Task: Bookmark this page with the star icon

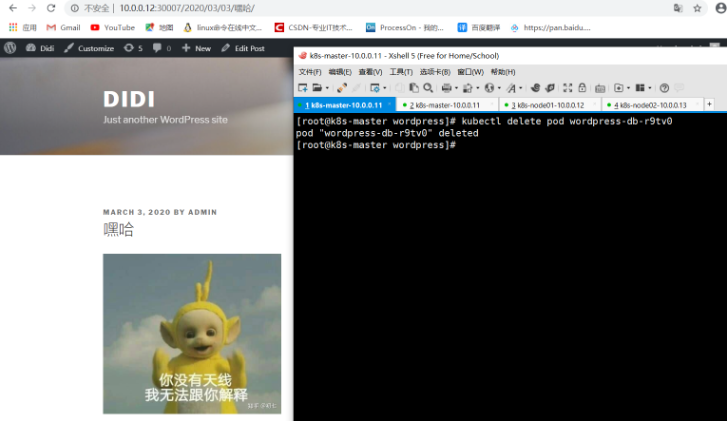Action: [697, 8]
